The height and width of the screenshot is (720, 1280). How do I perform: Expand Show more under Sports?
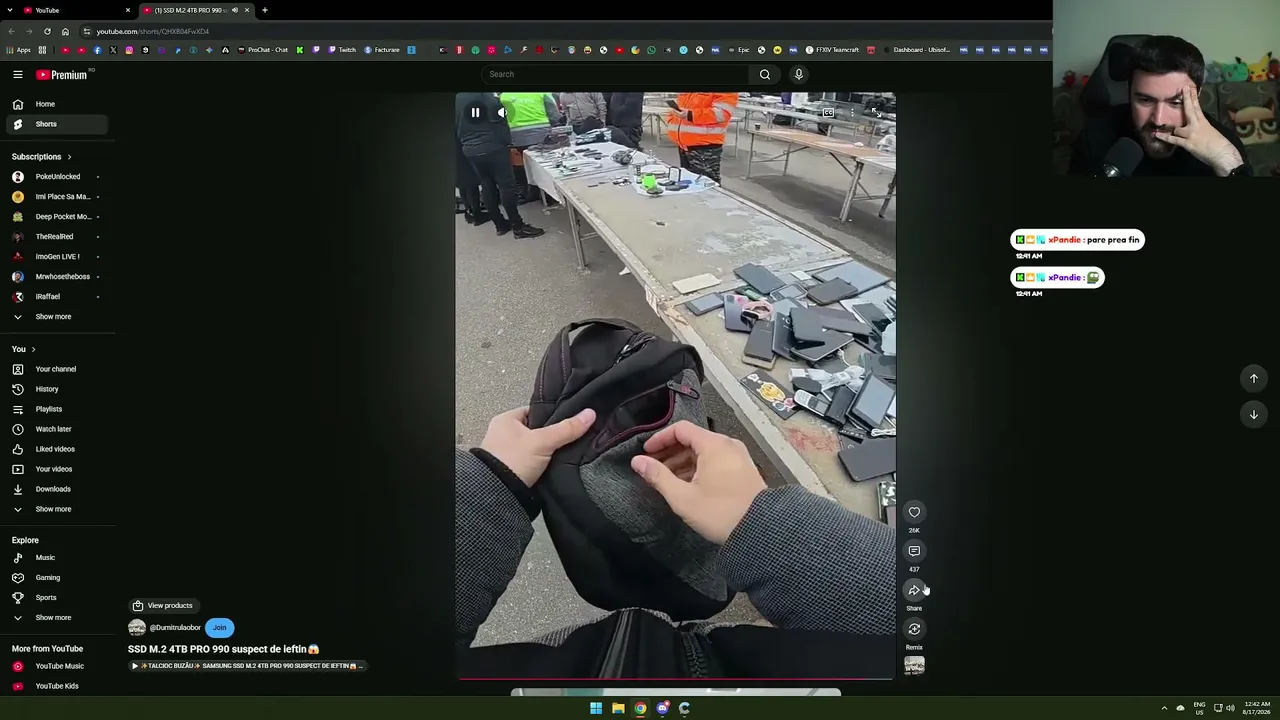pos(57,618)
